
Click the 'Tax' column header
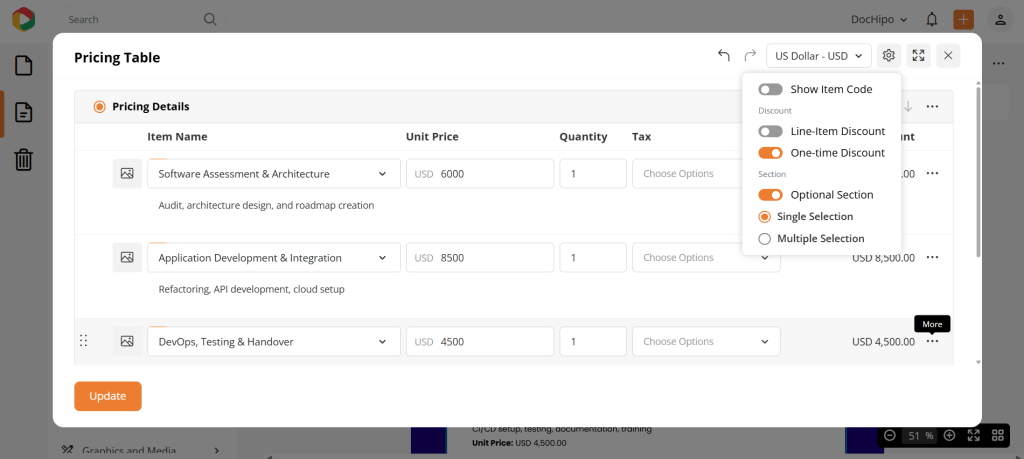point(641,136)
